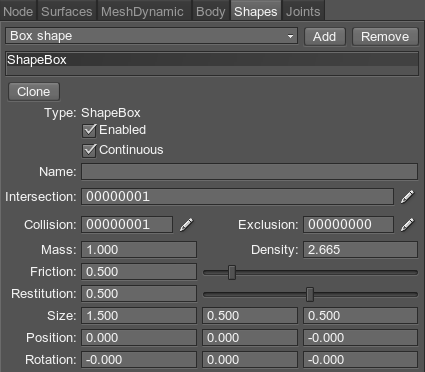
Task: Switch to the Joints tab
Action: point(303,11)
